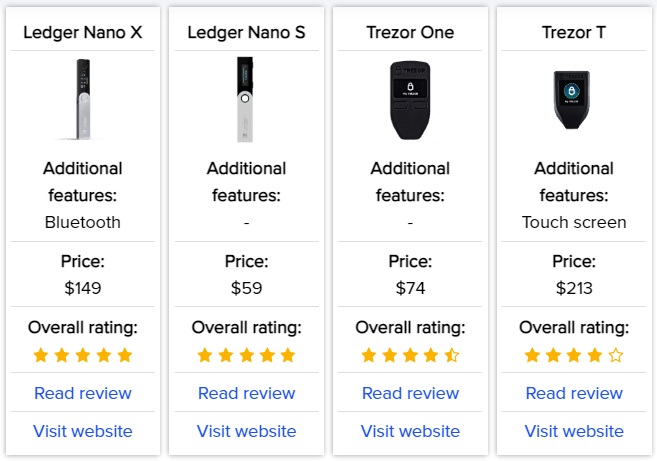The height and width of the screenshot is (461, 657).
Task: Visit website for Ledger Nano S
Action: pyautogui.click(x=246, y=431)
